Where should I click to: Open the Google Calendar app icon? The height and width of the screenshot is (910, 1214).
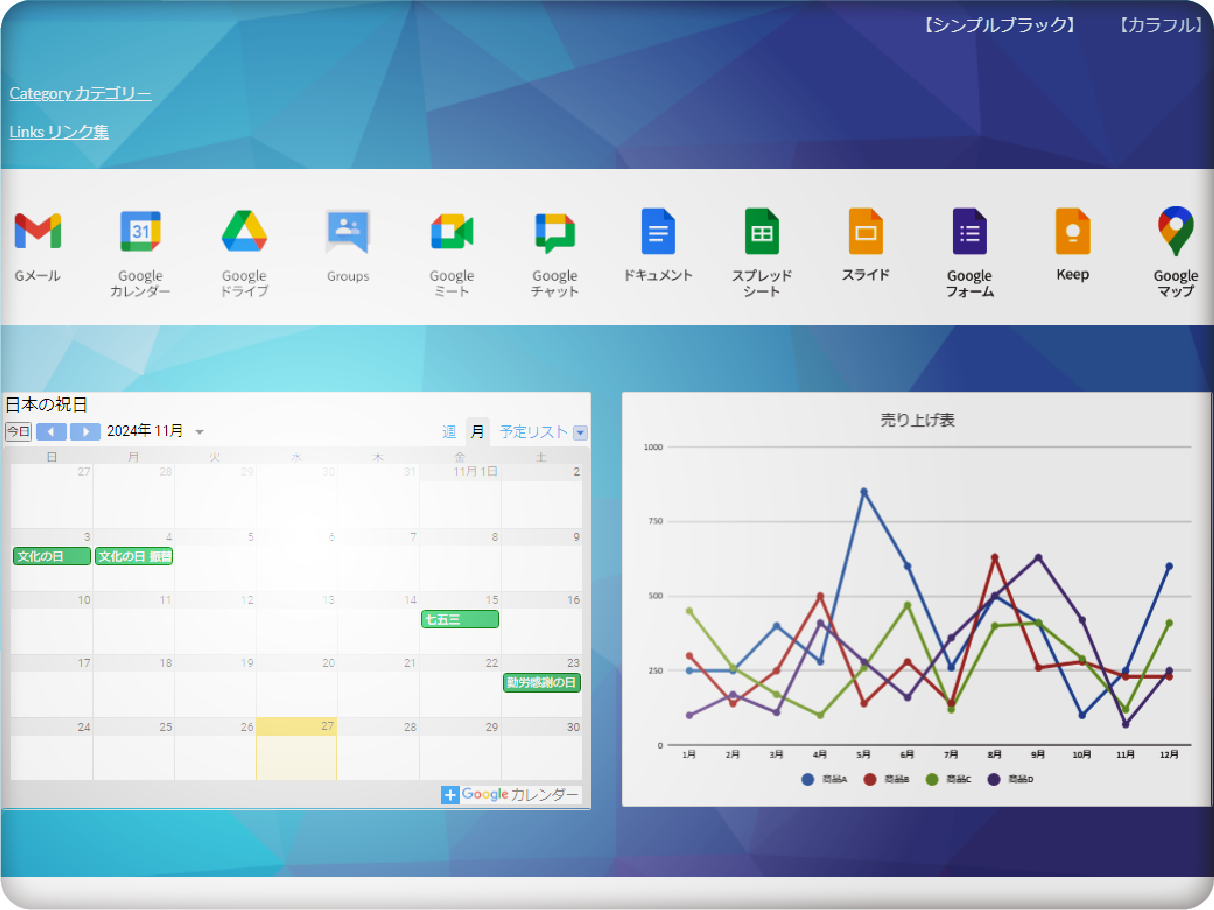click(140, 231)
